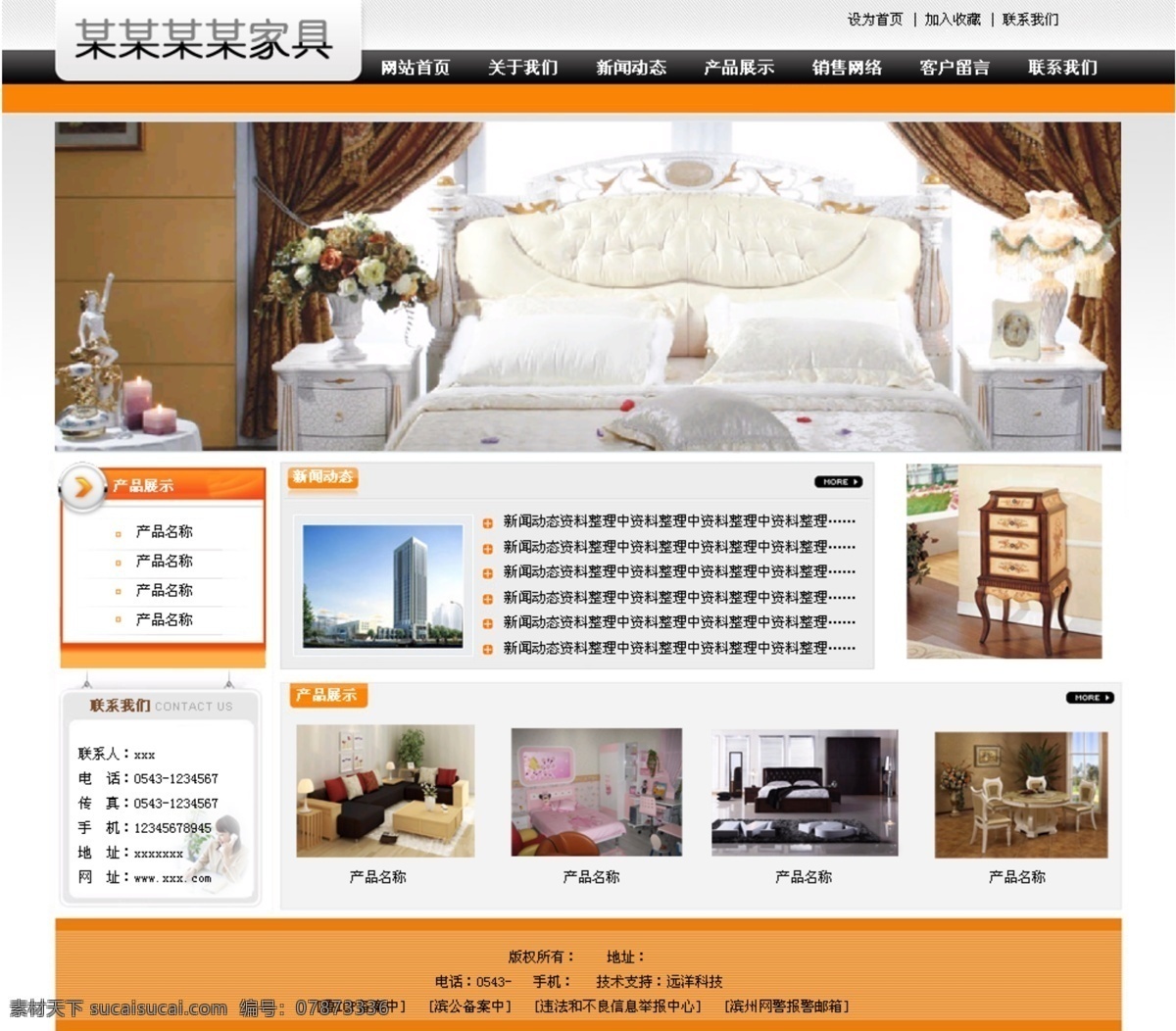The height and width of the screenshot is (1031, 1176).
Task: Click the 某某某某家具 site logo
Action: pyautogui.click(x=204, y=40)
